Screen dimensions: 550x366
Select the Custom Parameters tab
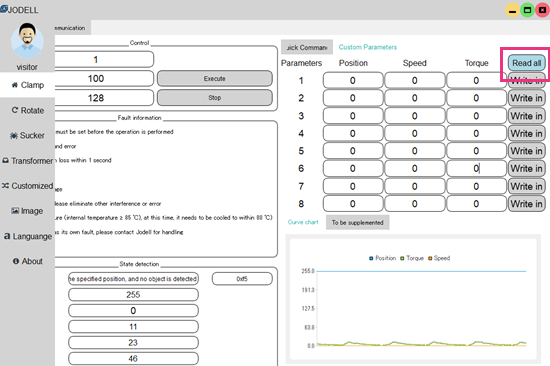click(x=368, y=47)
